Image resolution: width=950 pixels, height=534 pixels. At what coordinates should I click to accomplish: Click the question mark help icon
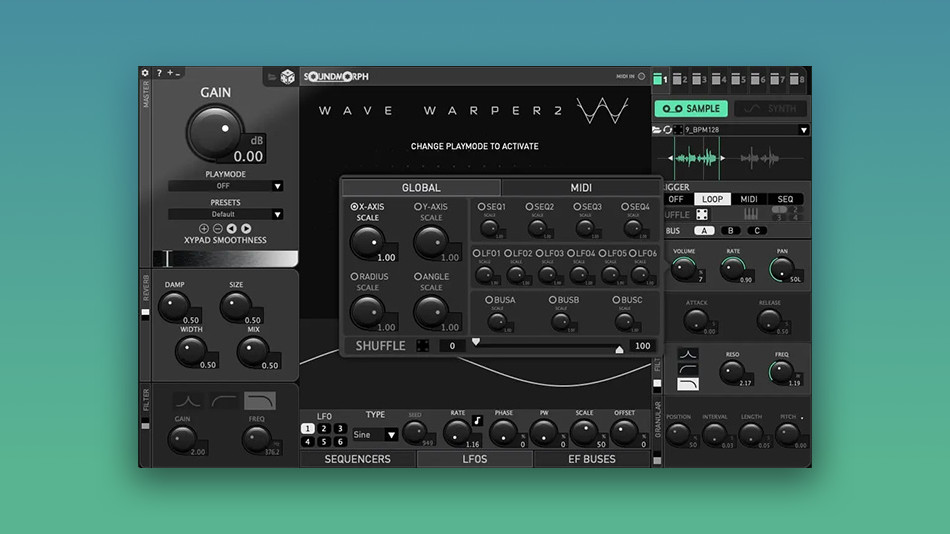coord(160,73)
